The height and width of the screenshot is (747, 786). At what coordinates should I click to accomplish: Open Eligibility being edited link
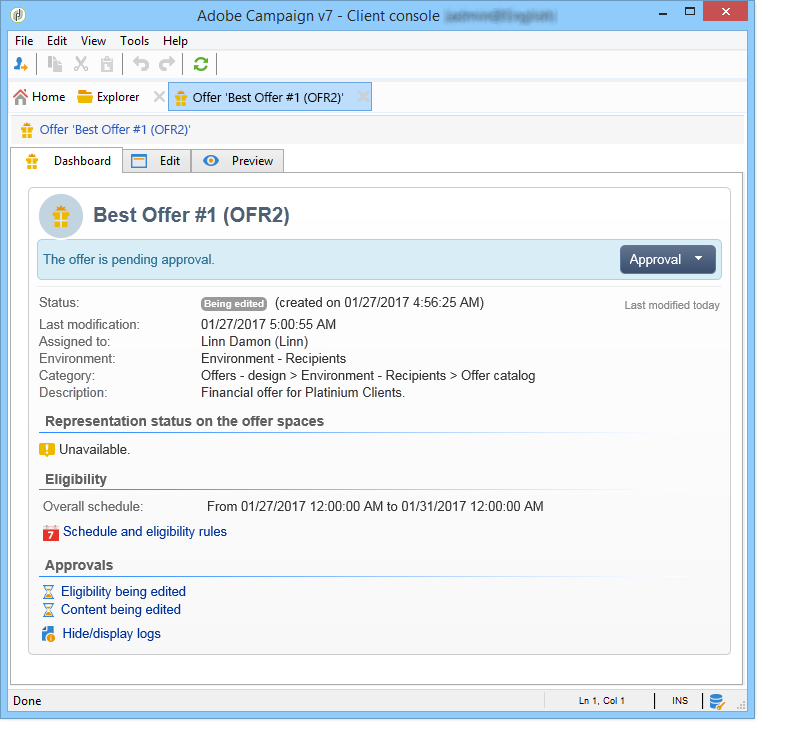tap(123, 592)
